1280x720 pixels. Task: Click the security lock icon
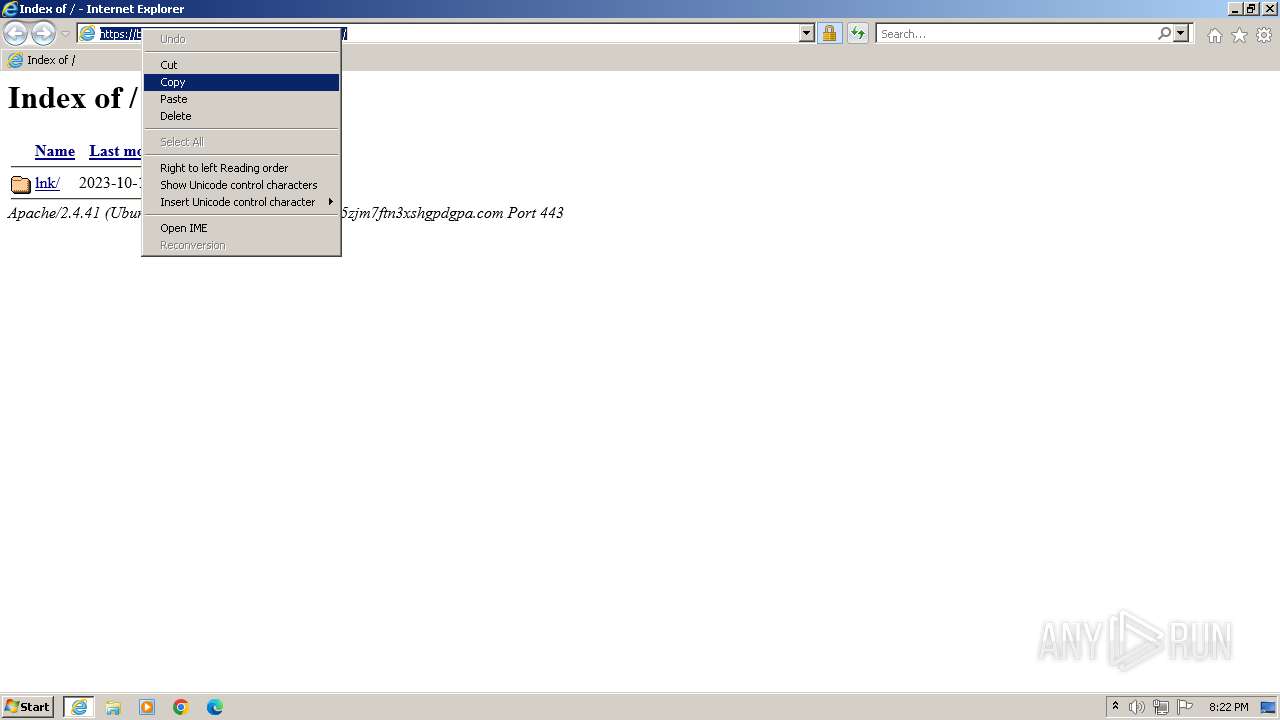click(x=829, y=34)
